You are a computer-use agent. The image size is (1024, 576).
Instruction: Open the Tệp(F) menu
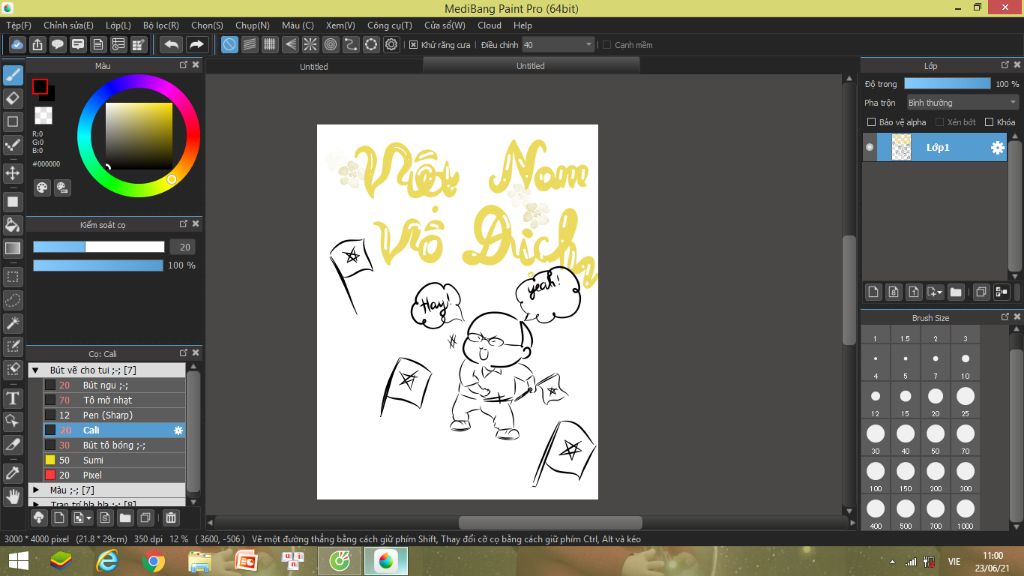[x=19, y=25]
